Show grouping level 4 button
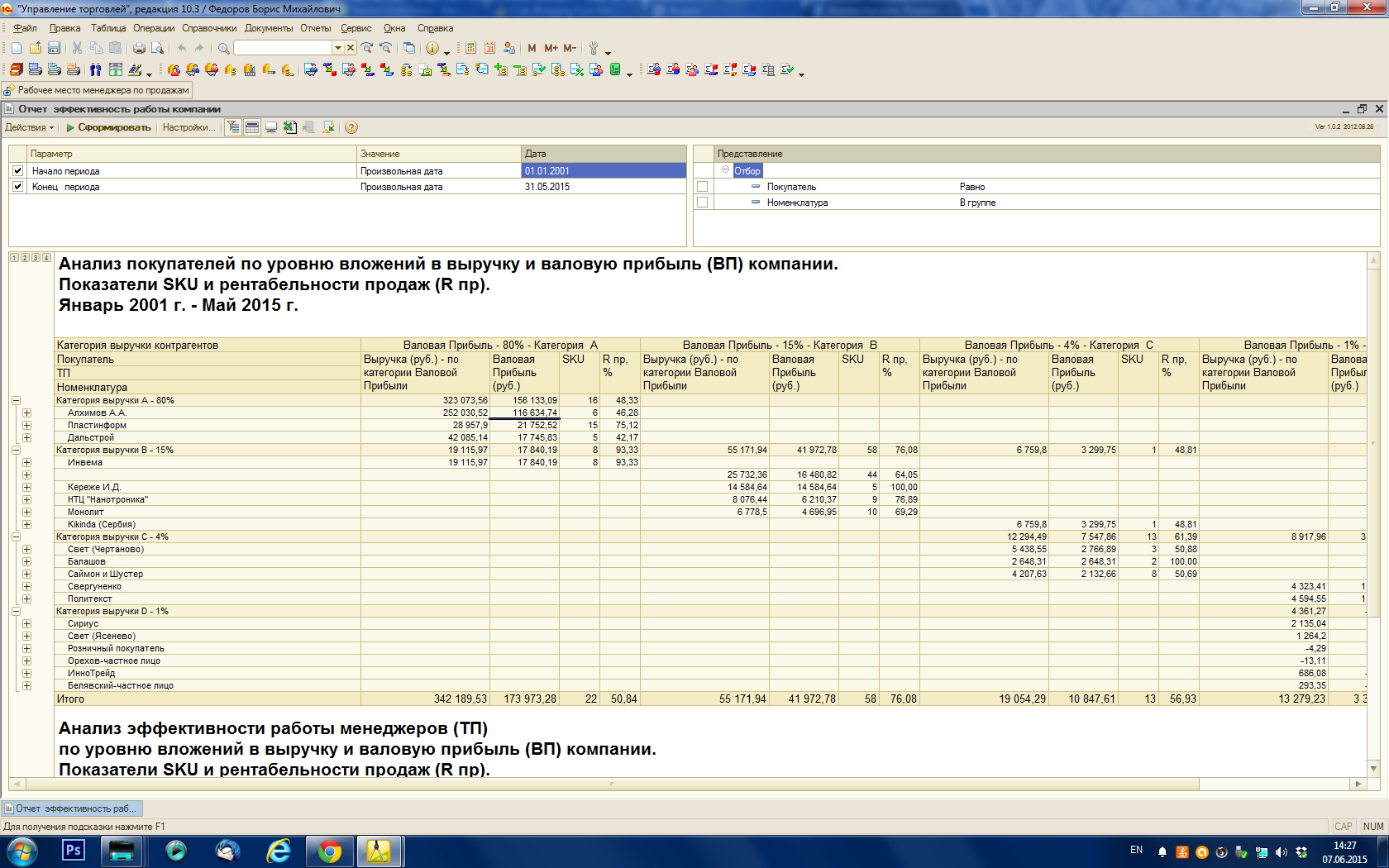The width and height of the screenshot is (1389, 868). tap(46, 258)
